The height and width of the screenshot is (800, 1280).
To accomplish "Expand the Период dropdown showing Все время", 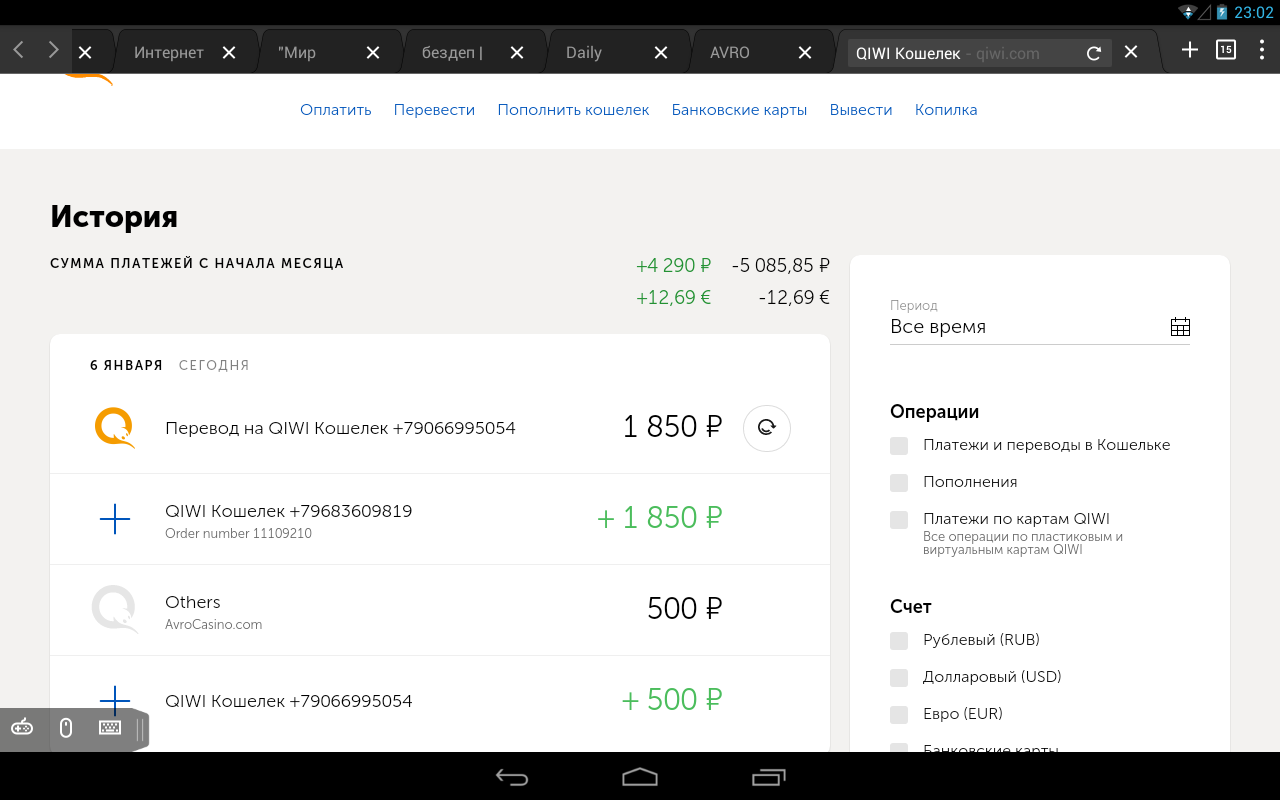I will [x=1025, y=327].
